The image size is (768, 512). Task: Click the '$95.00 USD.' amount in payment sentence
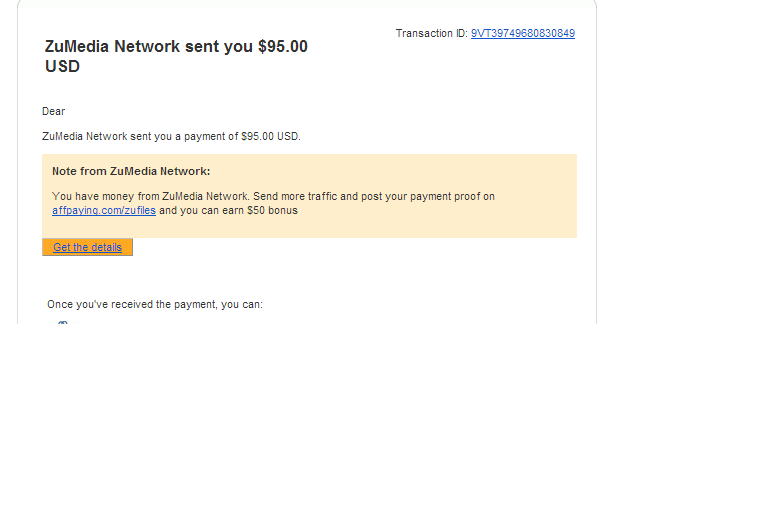point(271,136)
